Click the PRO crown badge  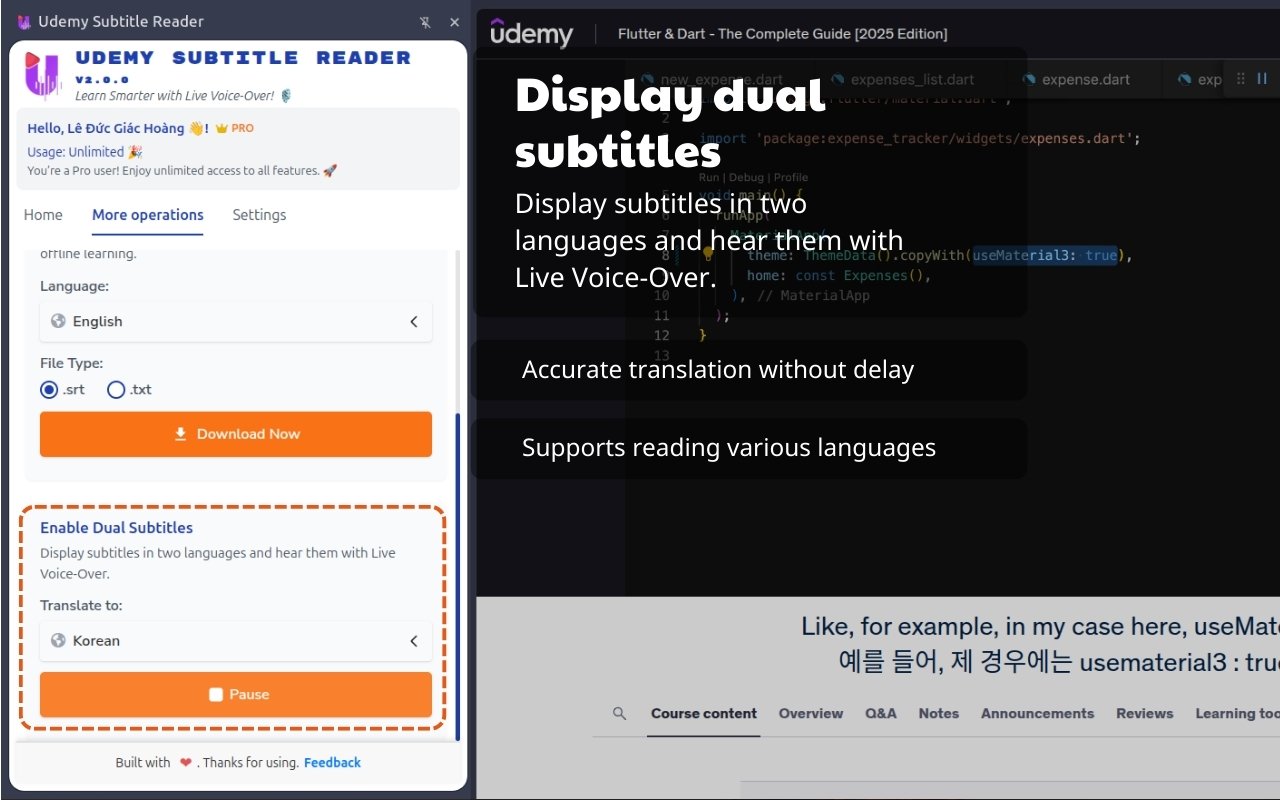coord(235,128)
